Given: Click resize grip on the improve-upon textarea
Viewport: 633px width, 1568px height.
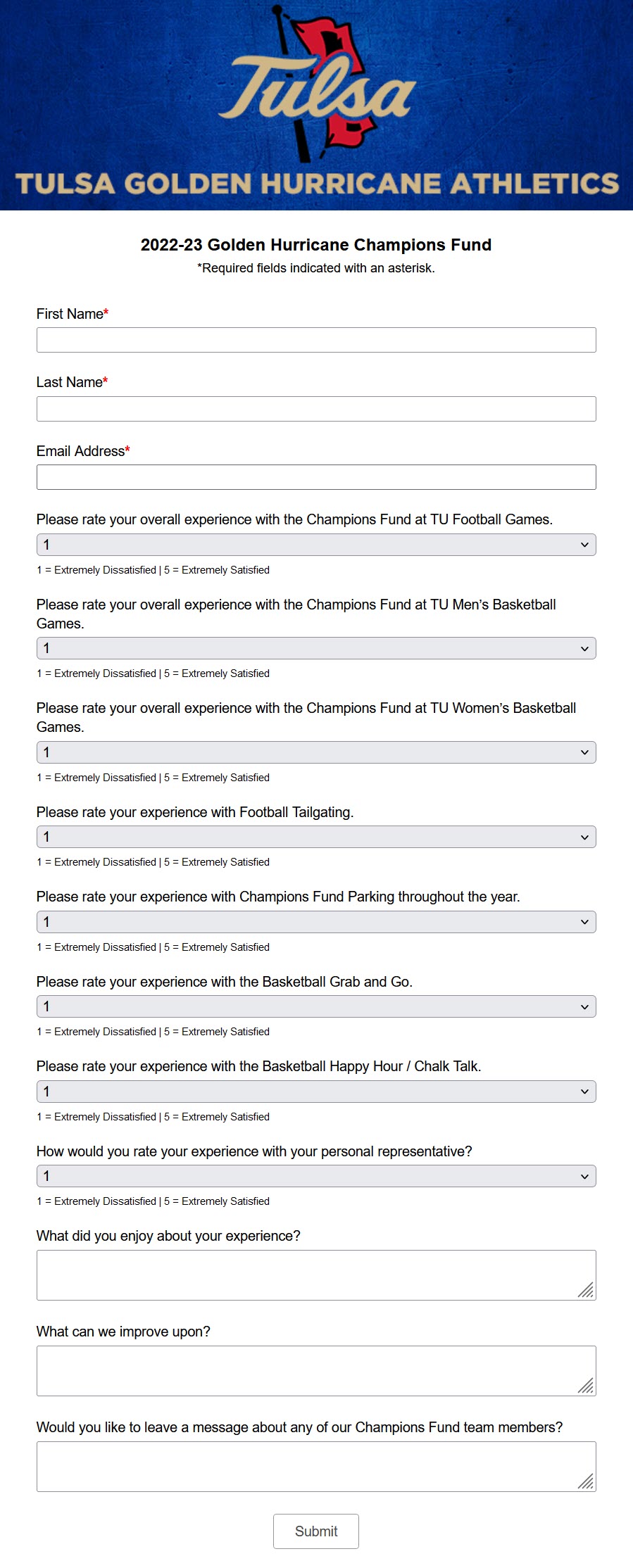Looking at the screenshot, I should click(x=587, y=1386).
